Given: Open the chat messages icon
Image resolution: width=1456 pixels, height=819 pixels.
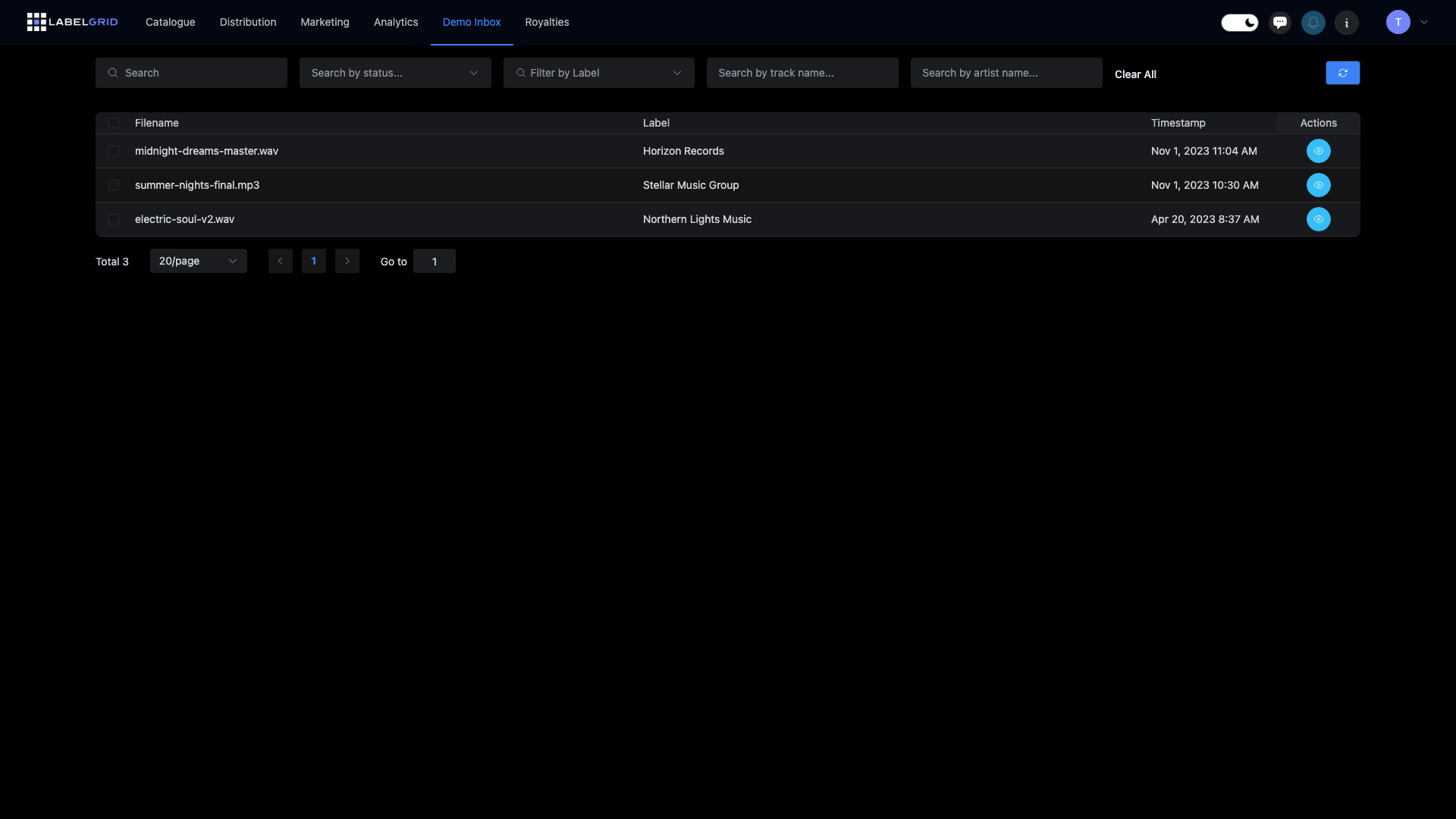Looking at the screenshot, I should click(x=1280, y=22).
